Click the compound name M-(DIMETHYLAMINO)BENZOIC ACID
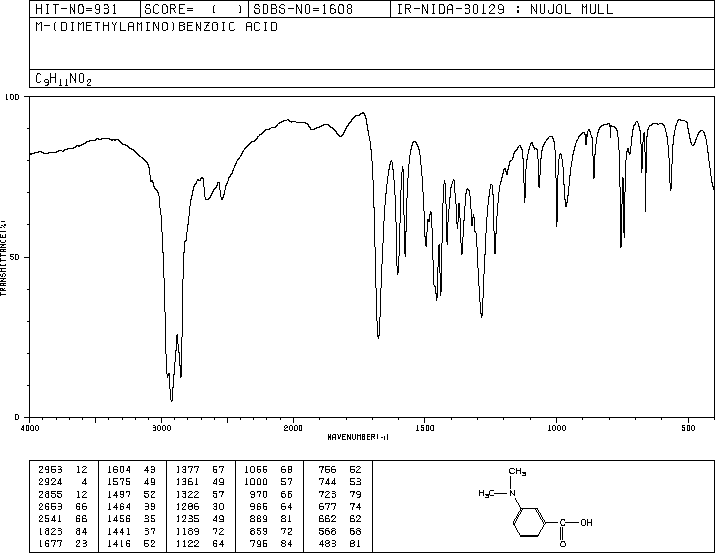715x553 pixels. coord(156,26)
